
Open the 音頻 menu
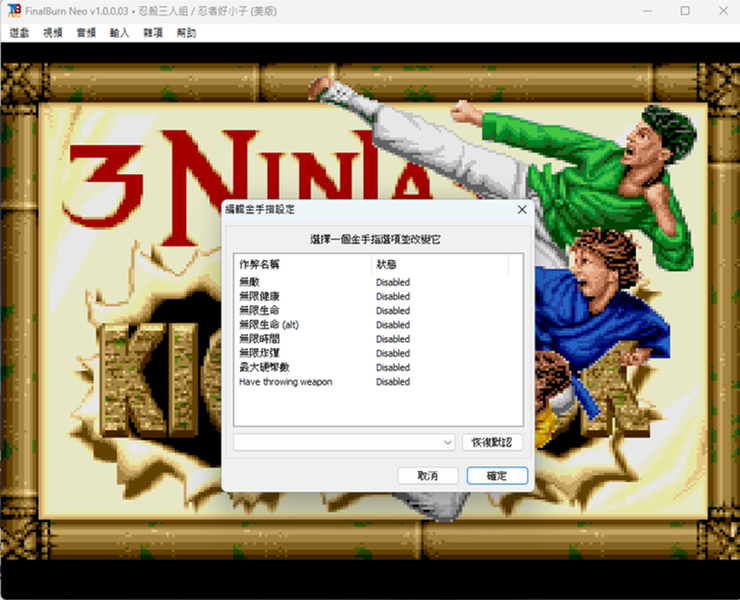(x=86, y=33)
